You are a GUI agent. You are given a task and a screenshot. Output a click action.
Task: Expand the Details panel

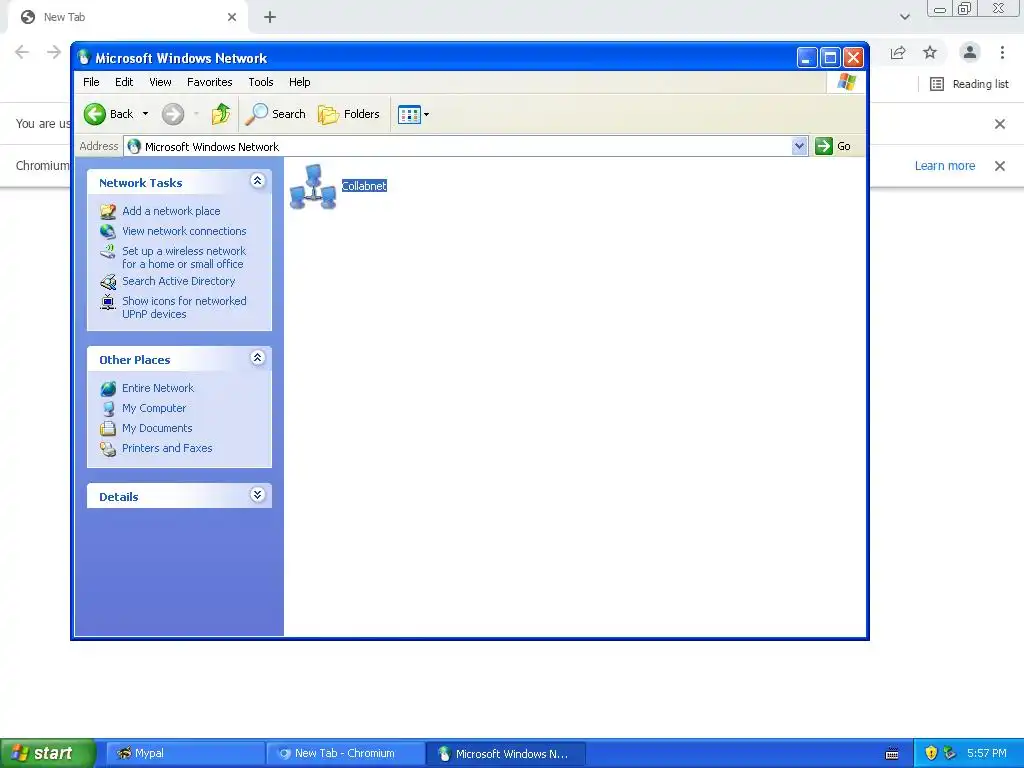pos(257,495)
